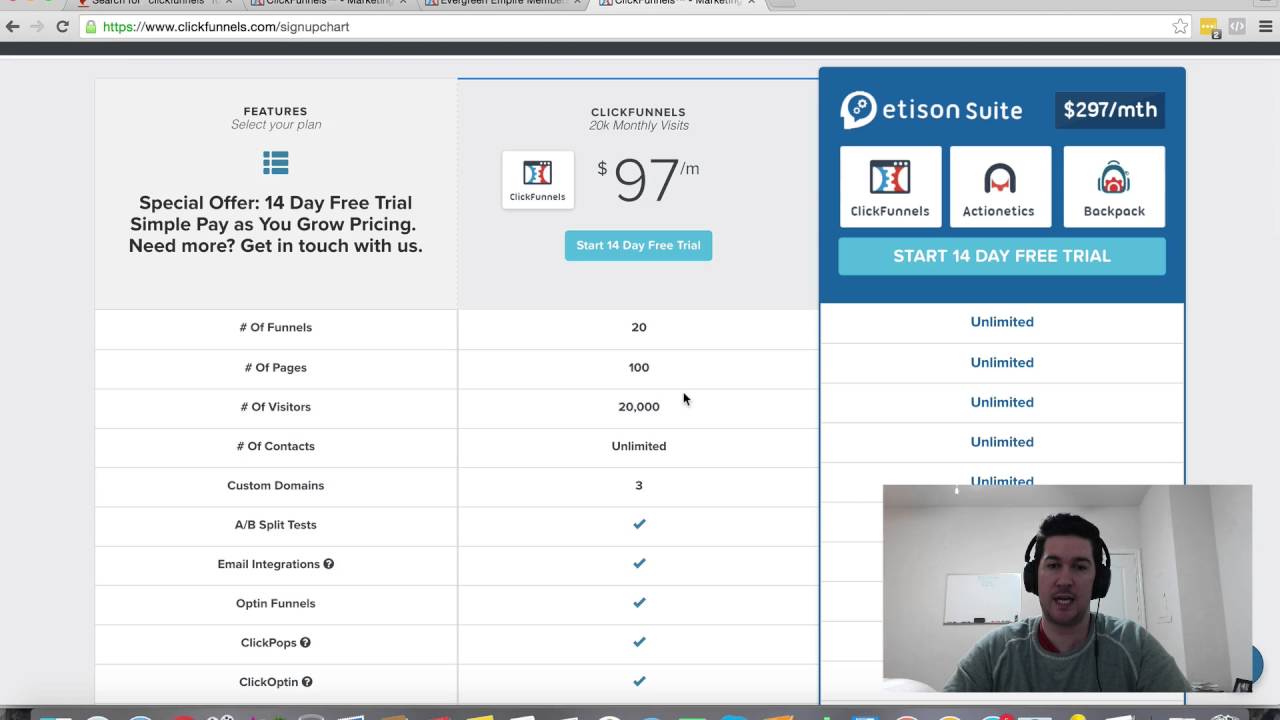1280x720 pixels.
Task: Click the 'Custom Domains' row label
Action: coord(275,485)
